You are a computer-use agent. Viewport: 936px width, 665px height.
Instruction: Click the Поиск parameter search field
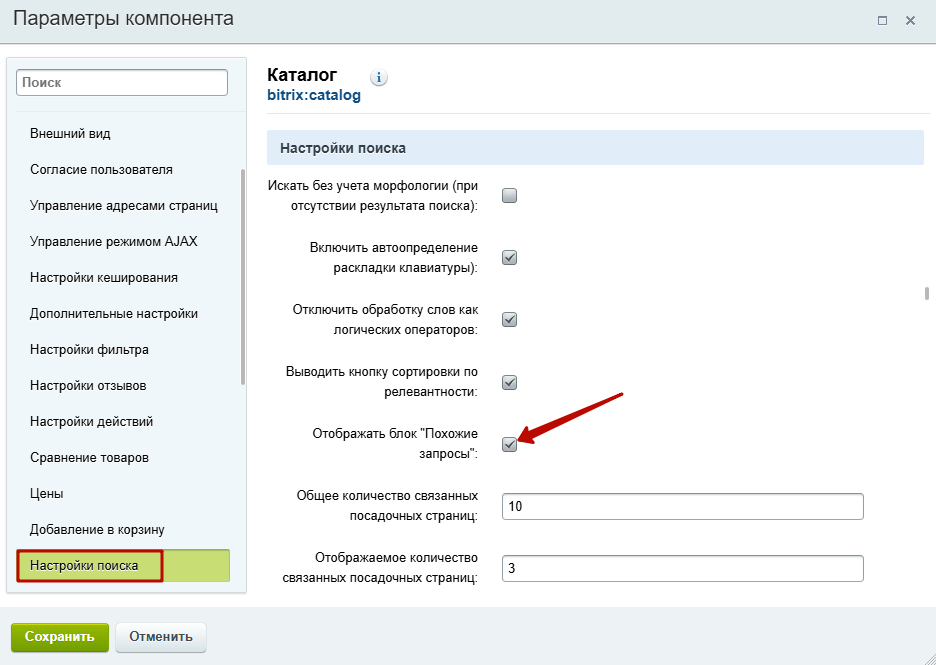tap(122, 82)
